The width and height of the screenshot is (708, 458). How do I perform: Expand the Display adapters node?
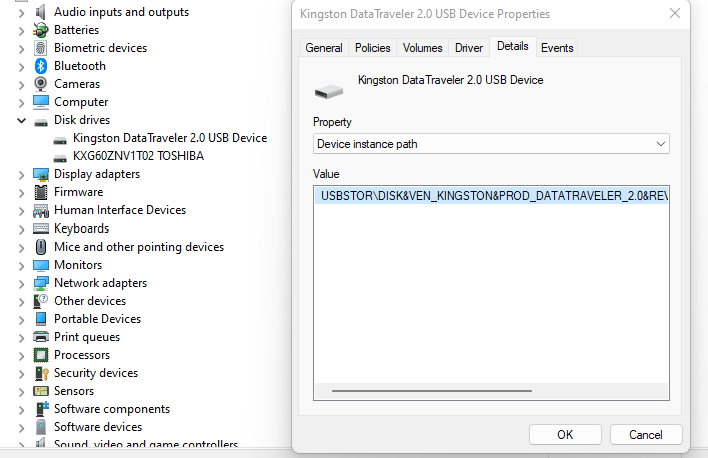tap(21, 175)
